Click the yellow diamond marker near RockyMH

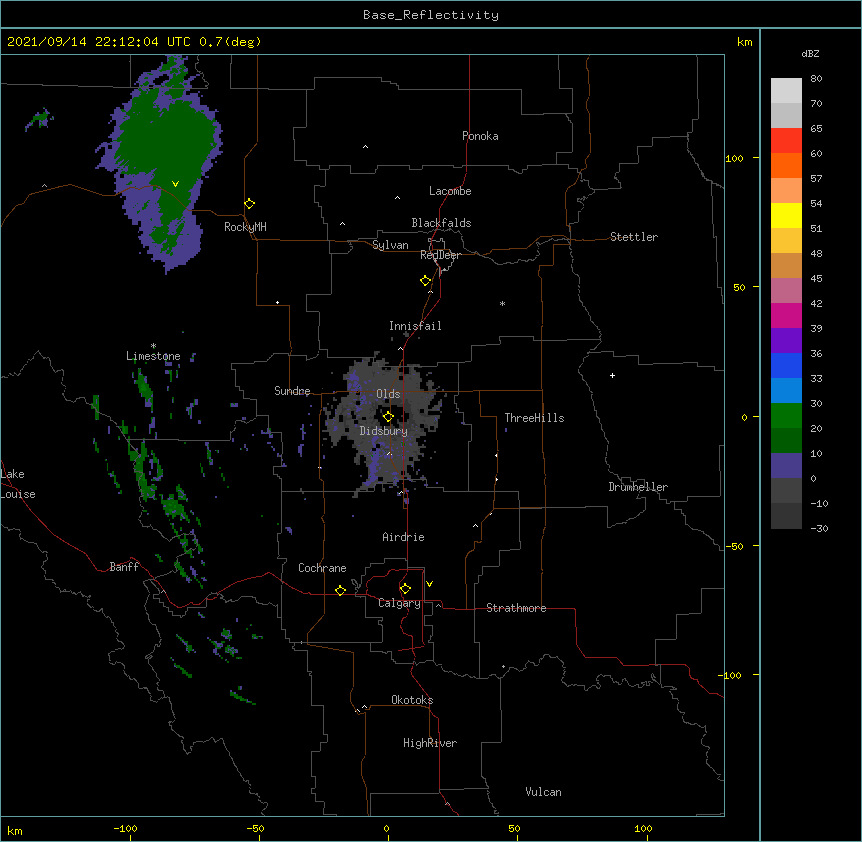pyautogui.click(x=249, y=204)
